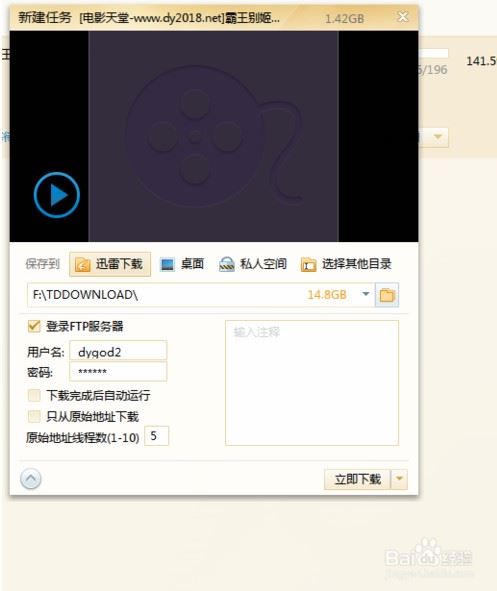The height and width of the screenshot is (591, 497).
Task: Click the 用户名 field containing dygod2
Action: click(x=118, y=351)
